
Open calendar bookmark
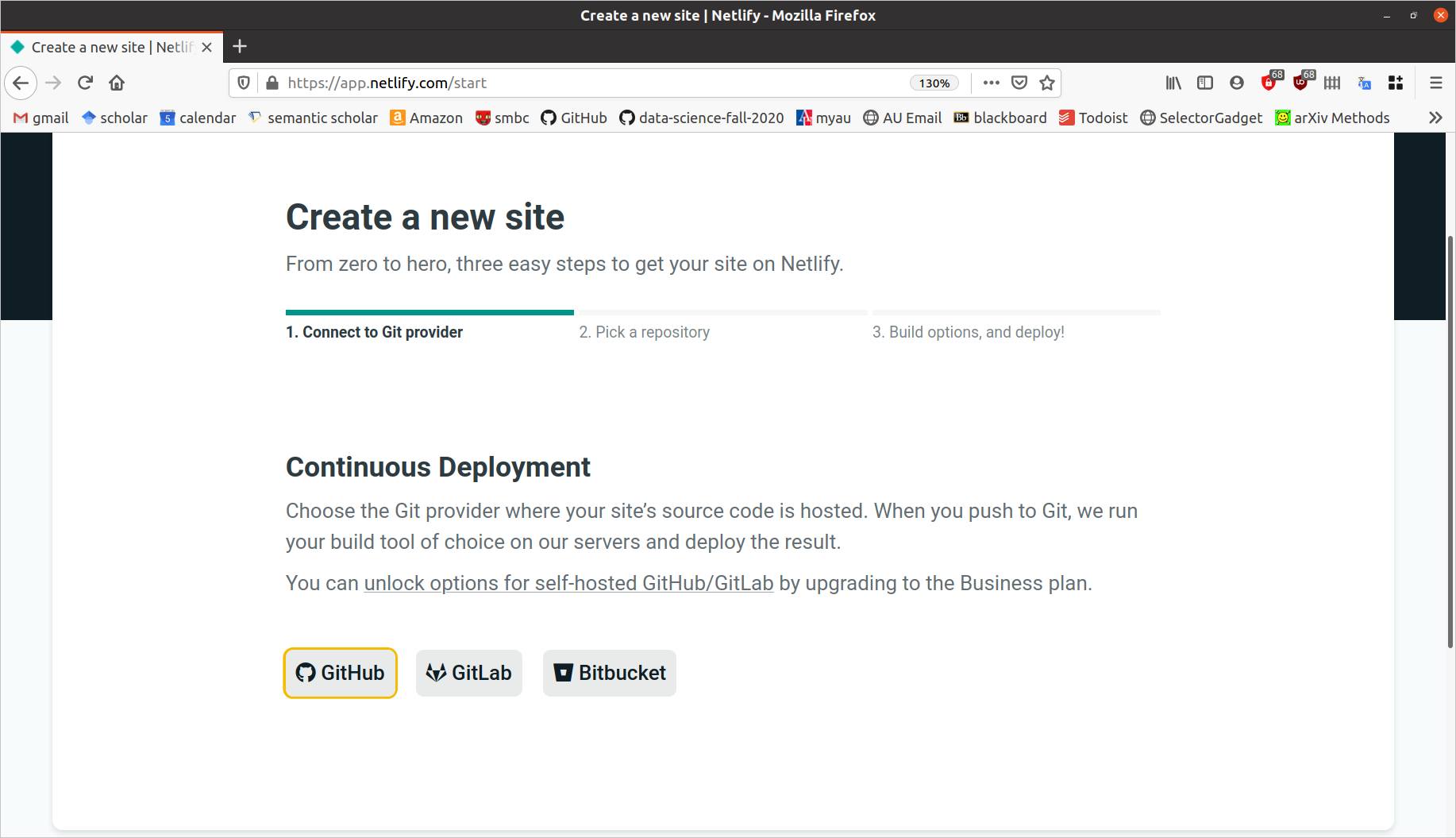point(198,118)
